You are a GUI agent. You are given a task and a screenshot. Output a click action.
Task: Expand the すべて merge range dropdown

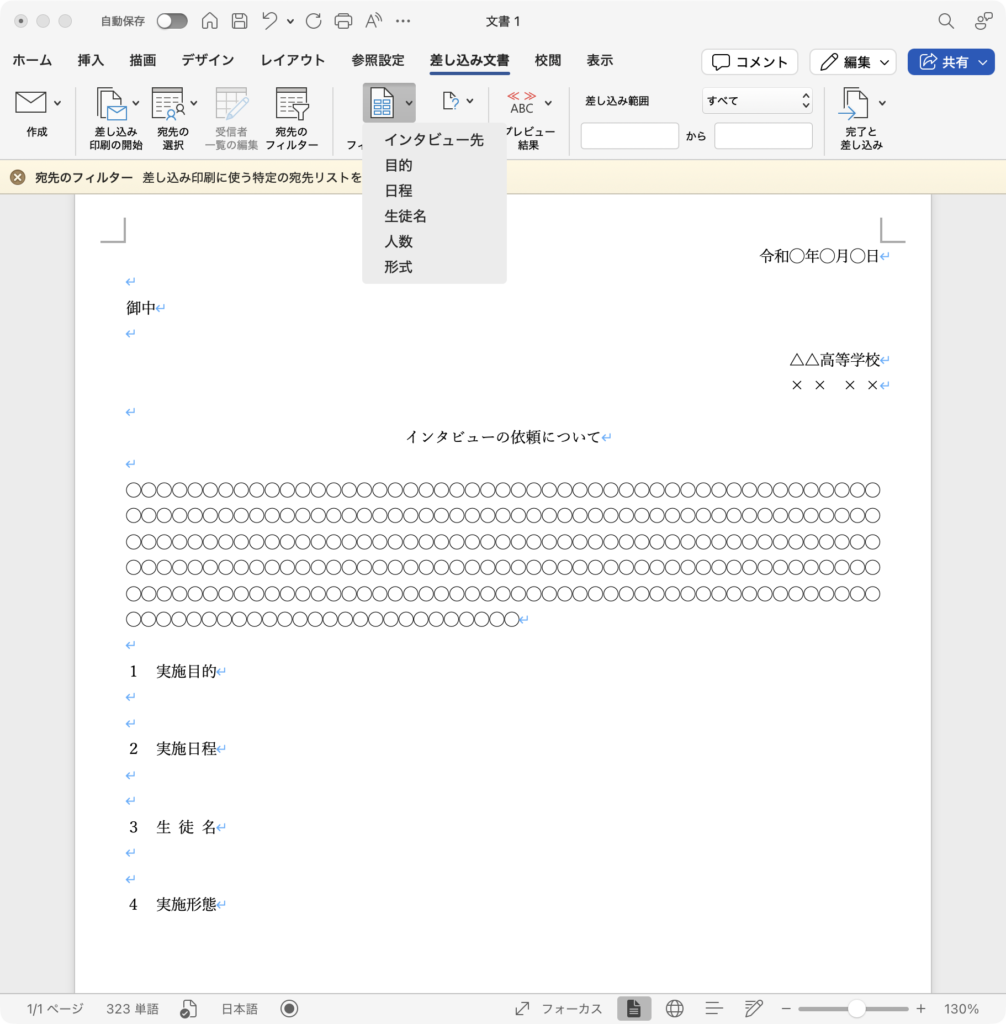(758, 101)
